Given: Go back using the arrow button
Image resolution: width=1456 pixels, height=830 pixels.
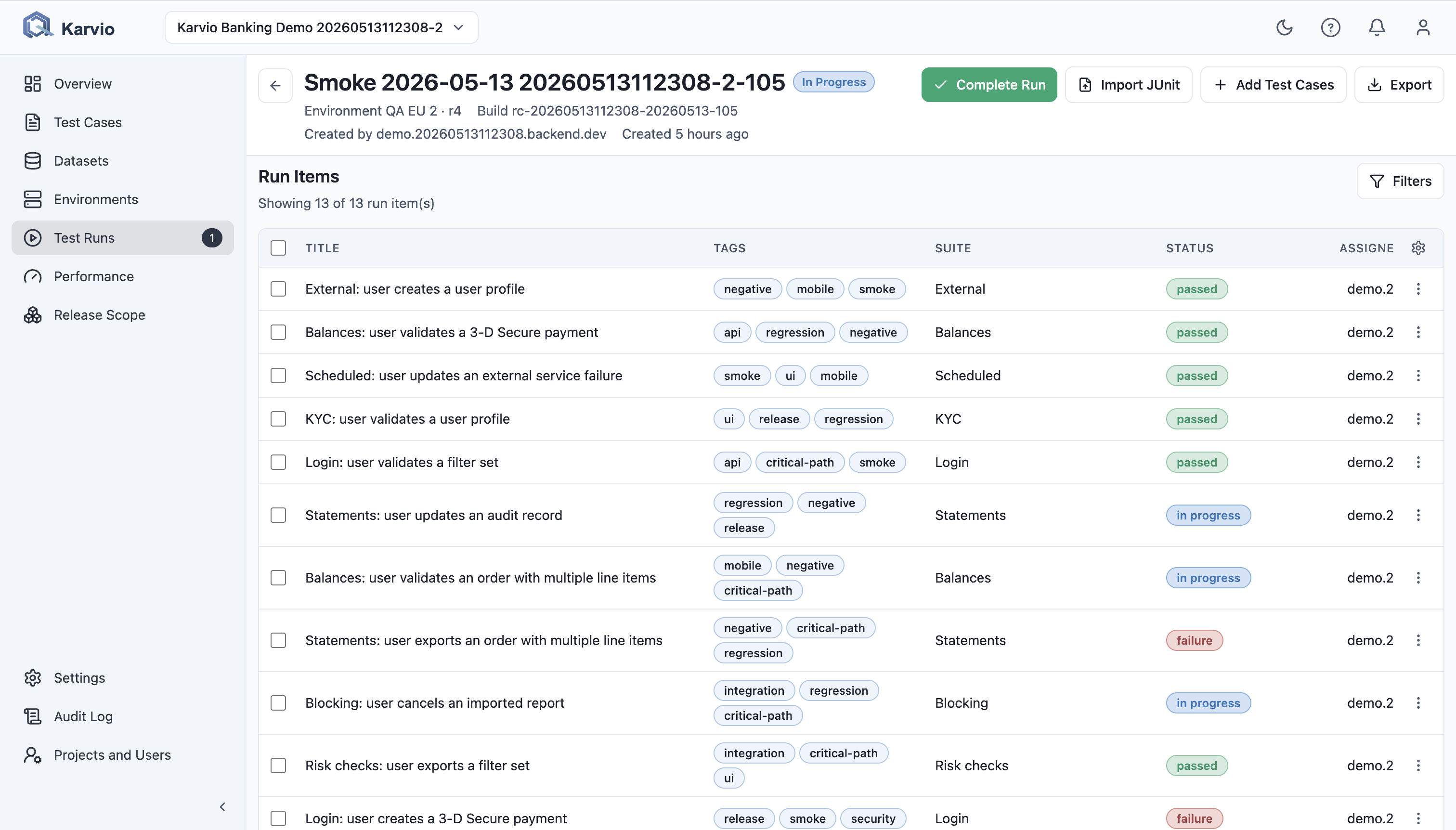Looking at the screenshot, I should [x=275, y=86].
